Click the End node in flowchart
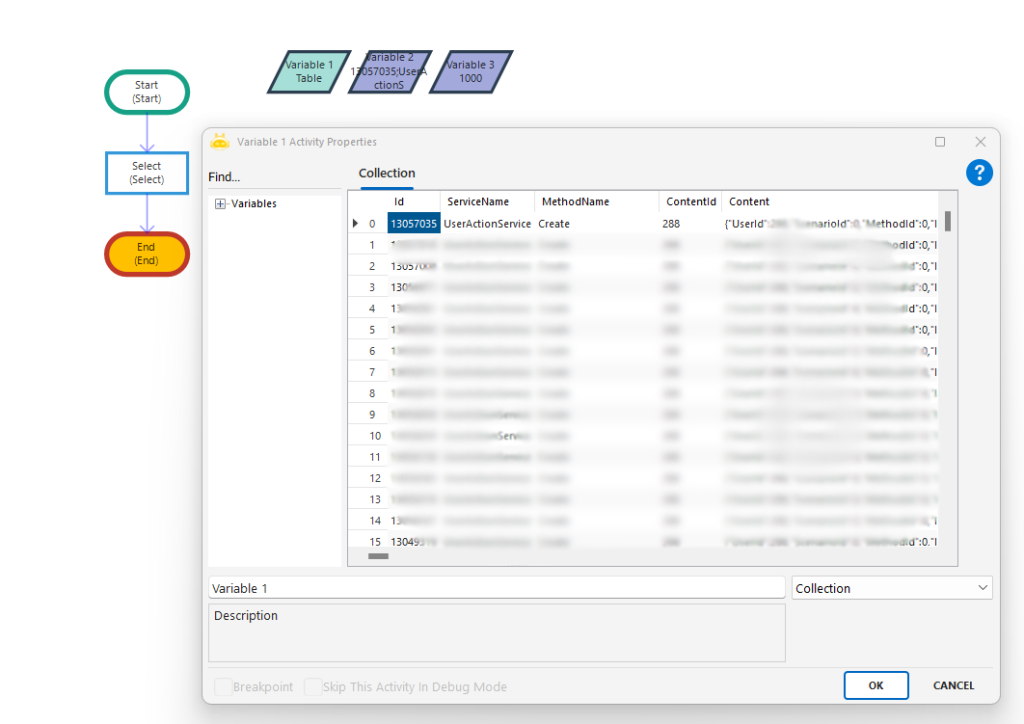 coord(147,254)
